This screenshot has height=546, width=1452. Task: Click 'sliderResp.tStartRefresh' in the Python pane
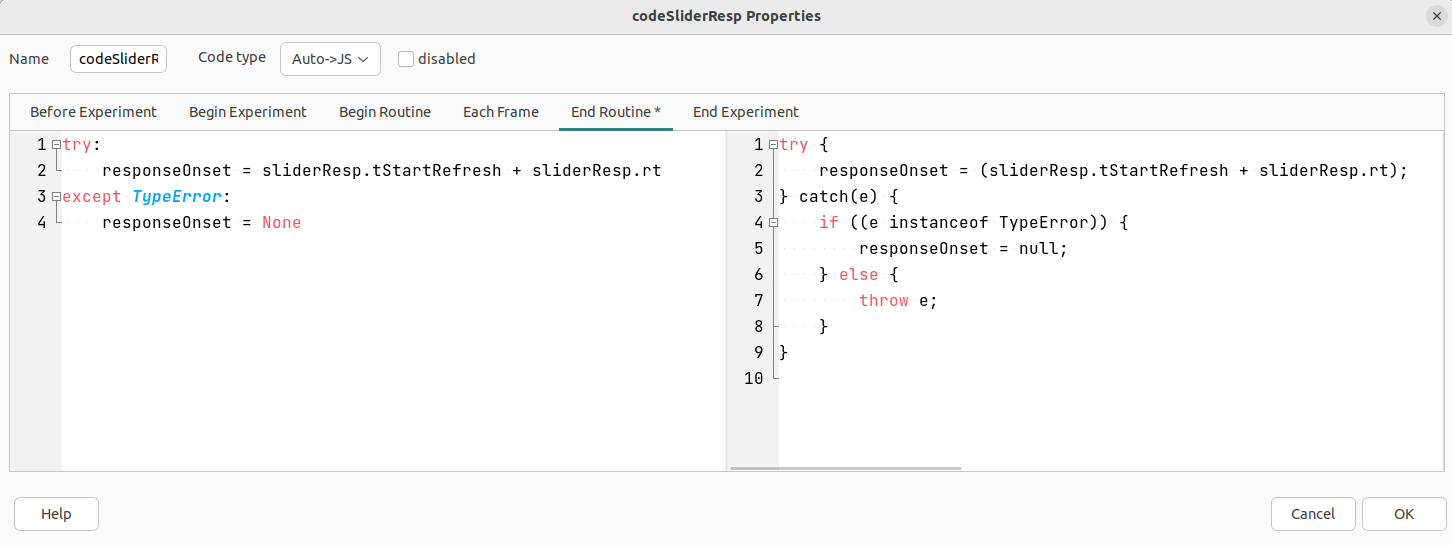click(382, 170)
